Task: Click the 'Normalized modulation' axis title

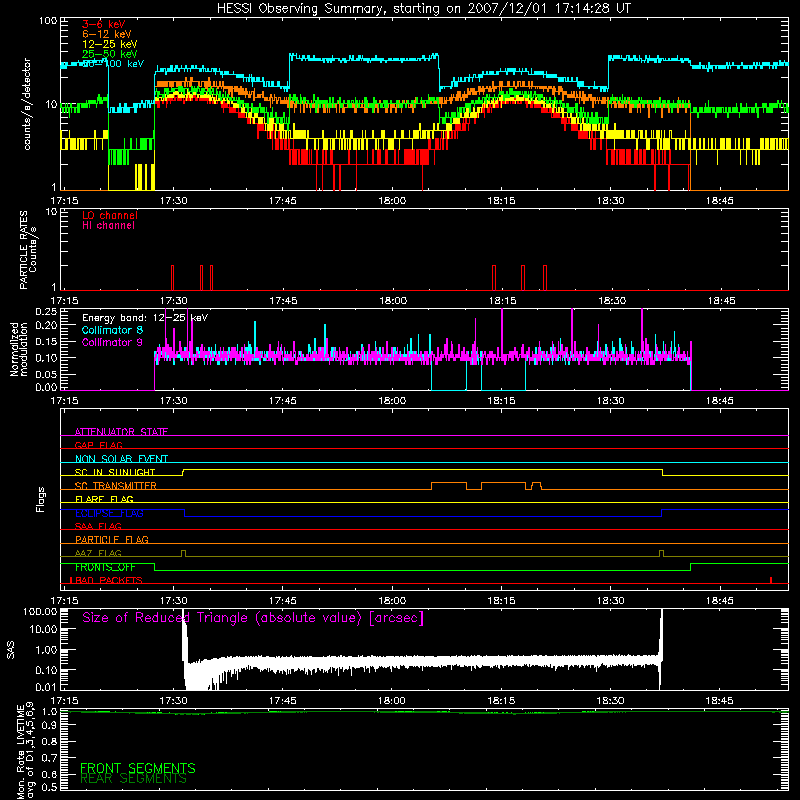Action: (x=19, y=349)
